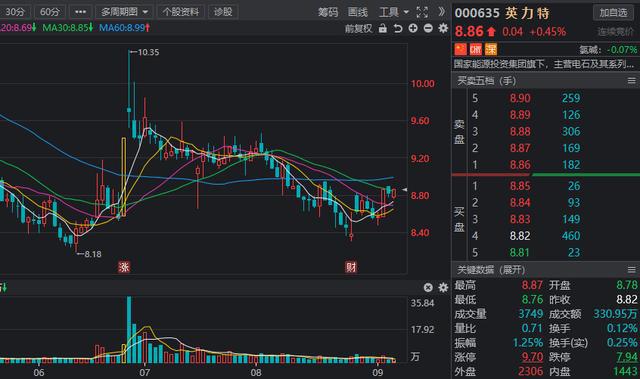Zoom in chart with plus icon

(x=413, y=28)
